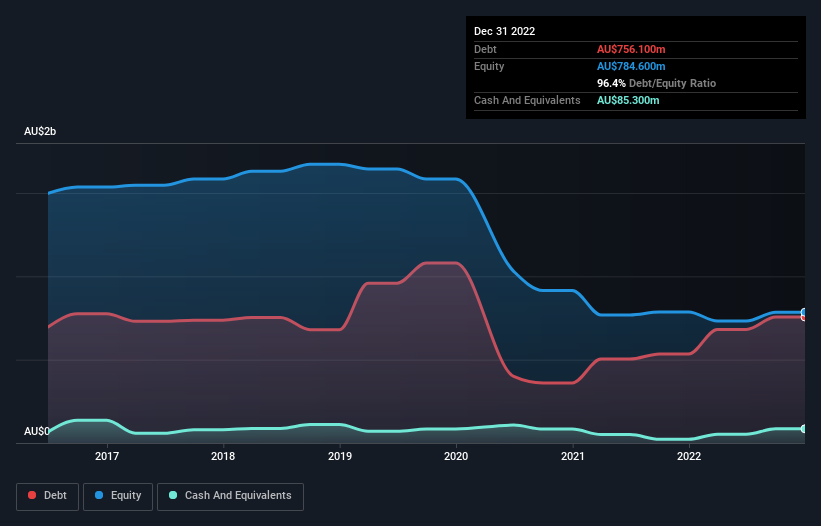Click the Equity row label in tooltip
Image resolution: width=821 pixels, height=526 pixels.
(x=489, y=66)
